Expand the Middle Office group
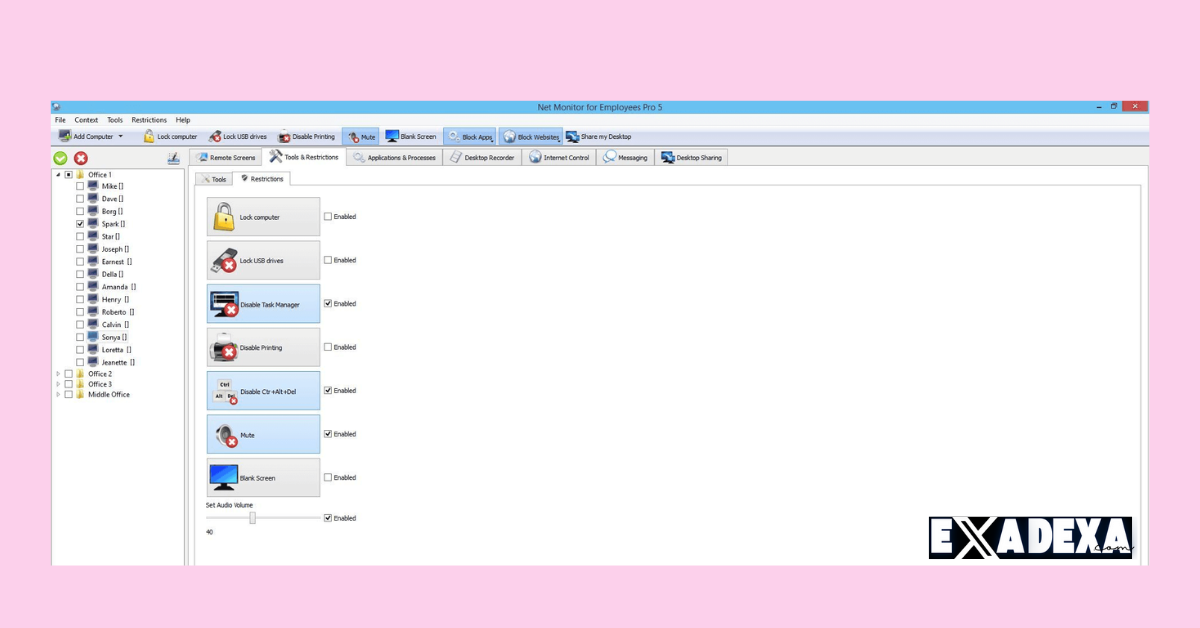Viewport: 1200px width, 628px height. click(x=57, y=394)
